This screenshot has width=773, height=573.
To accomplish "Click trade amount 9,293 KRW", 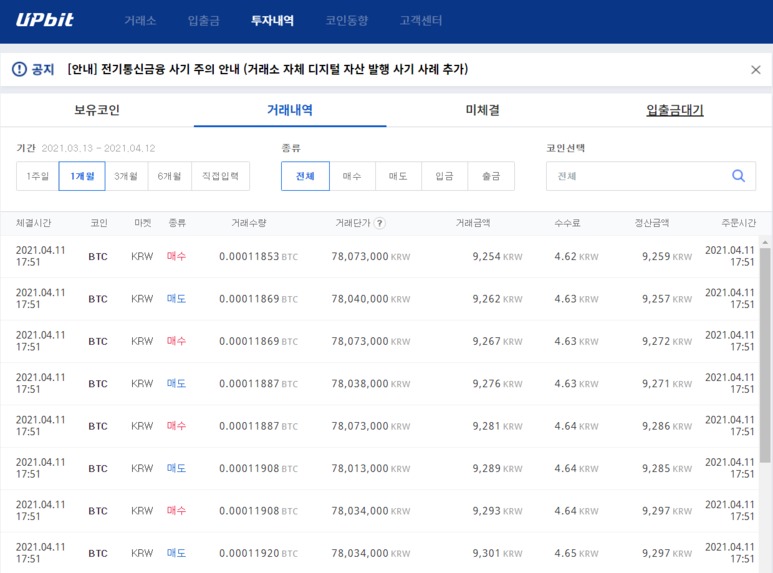I will coord(497,511).
